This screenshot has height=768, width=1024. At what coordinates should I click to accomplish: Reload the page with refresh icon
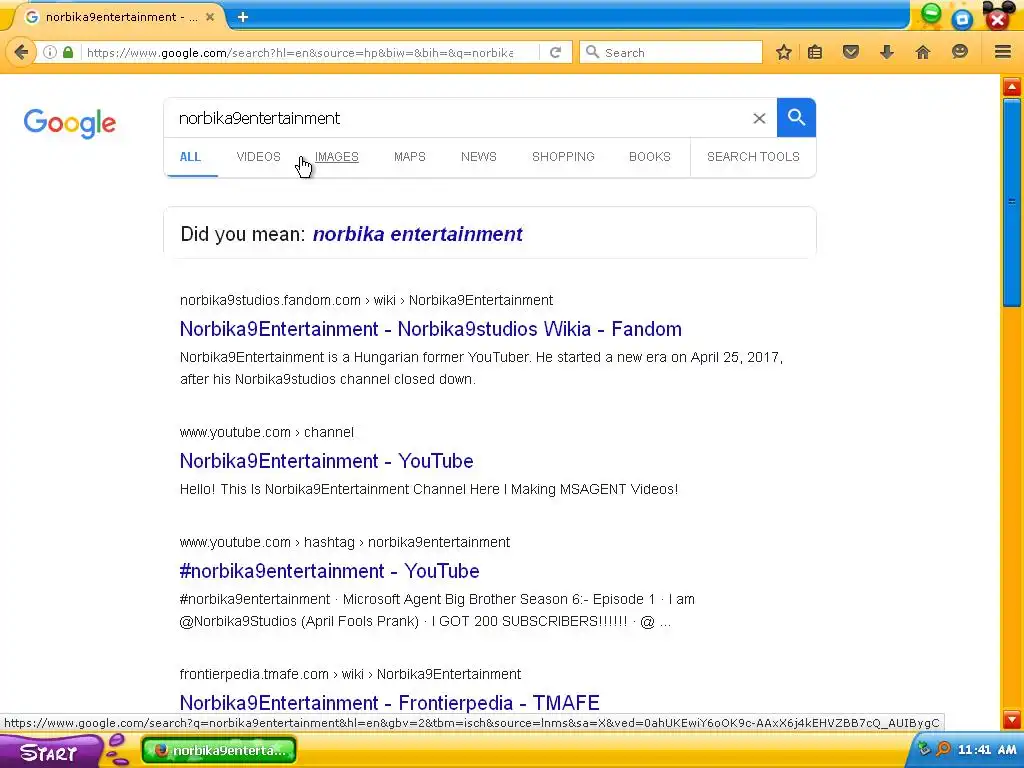(x=555, y=52)
